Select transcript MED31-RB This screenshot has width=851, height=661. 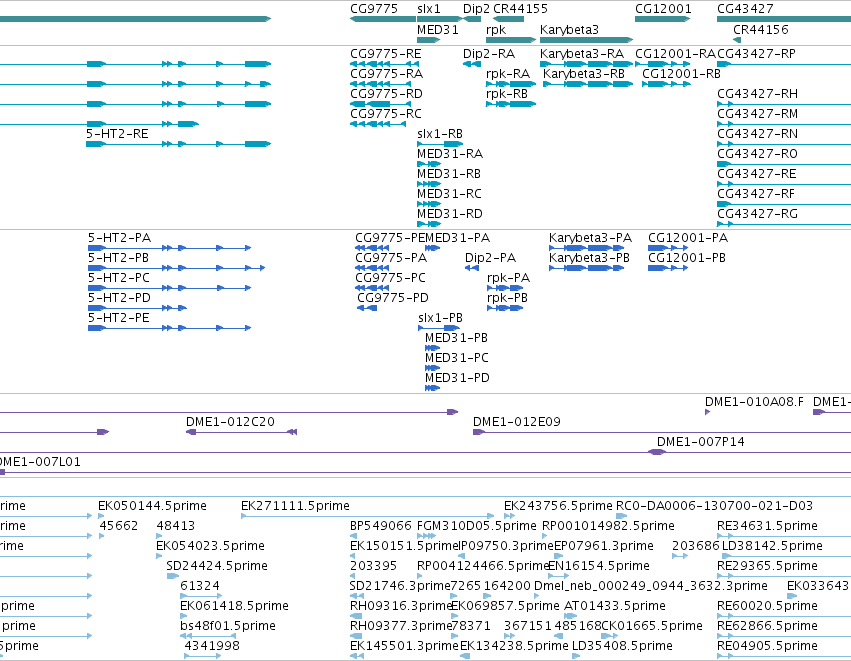[x=449, y=174]
